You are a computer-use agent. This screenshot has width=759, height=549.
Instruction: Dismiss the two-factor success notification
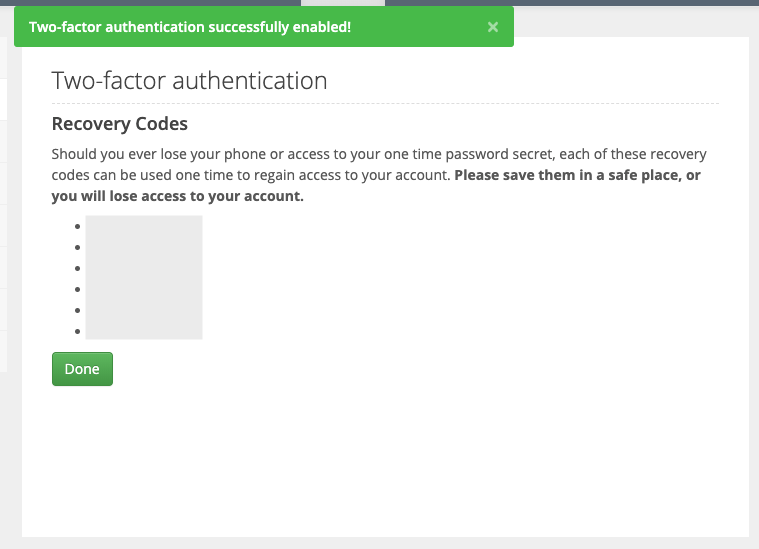[x=493, y=27]
